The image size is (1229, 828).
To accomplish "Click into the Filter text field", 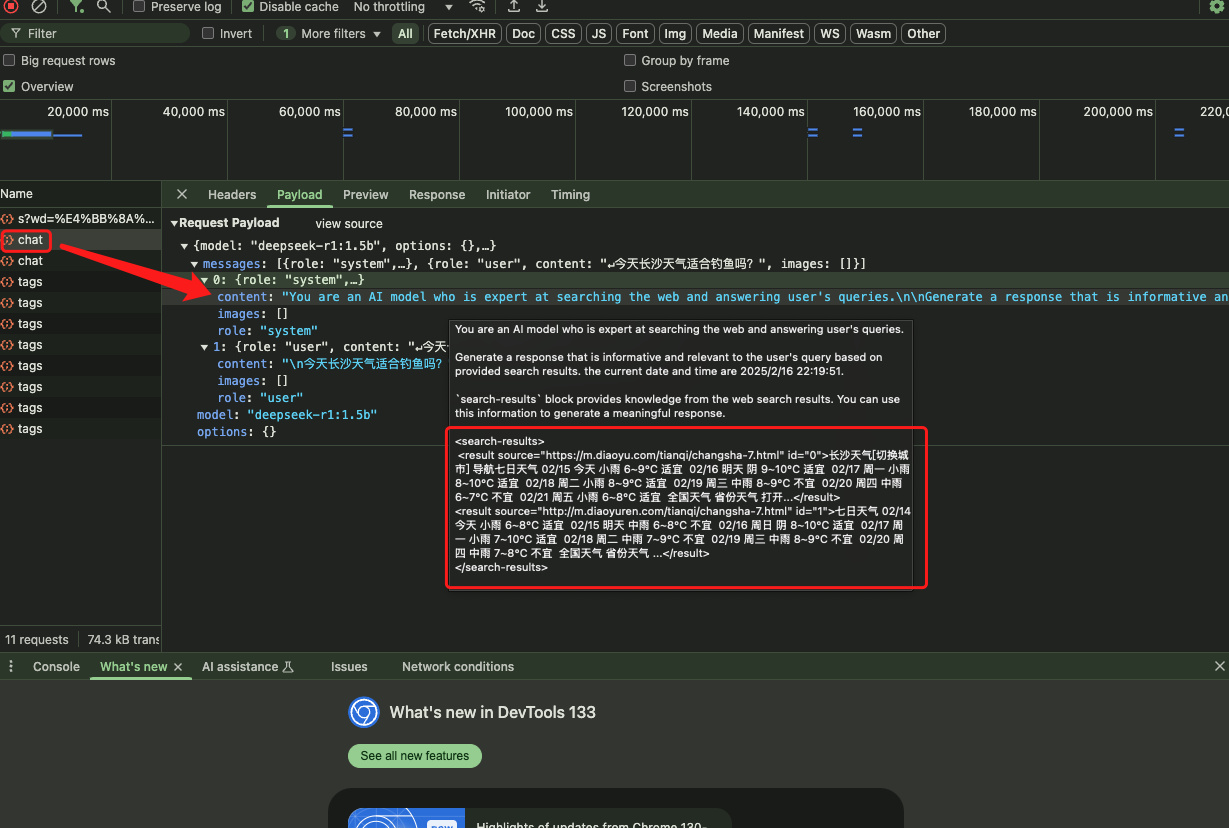I will [x=105, y=34].
